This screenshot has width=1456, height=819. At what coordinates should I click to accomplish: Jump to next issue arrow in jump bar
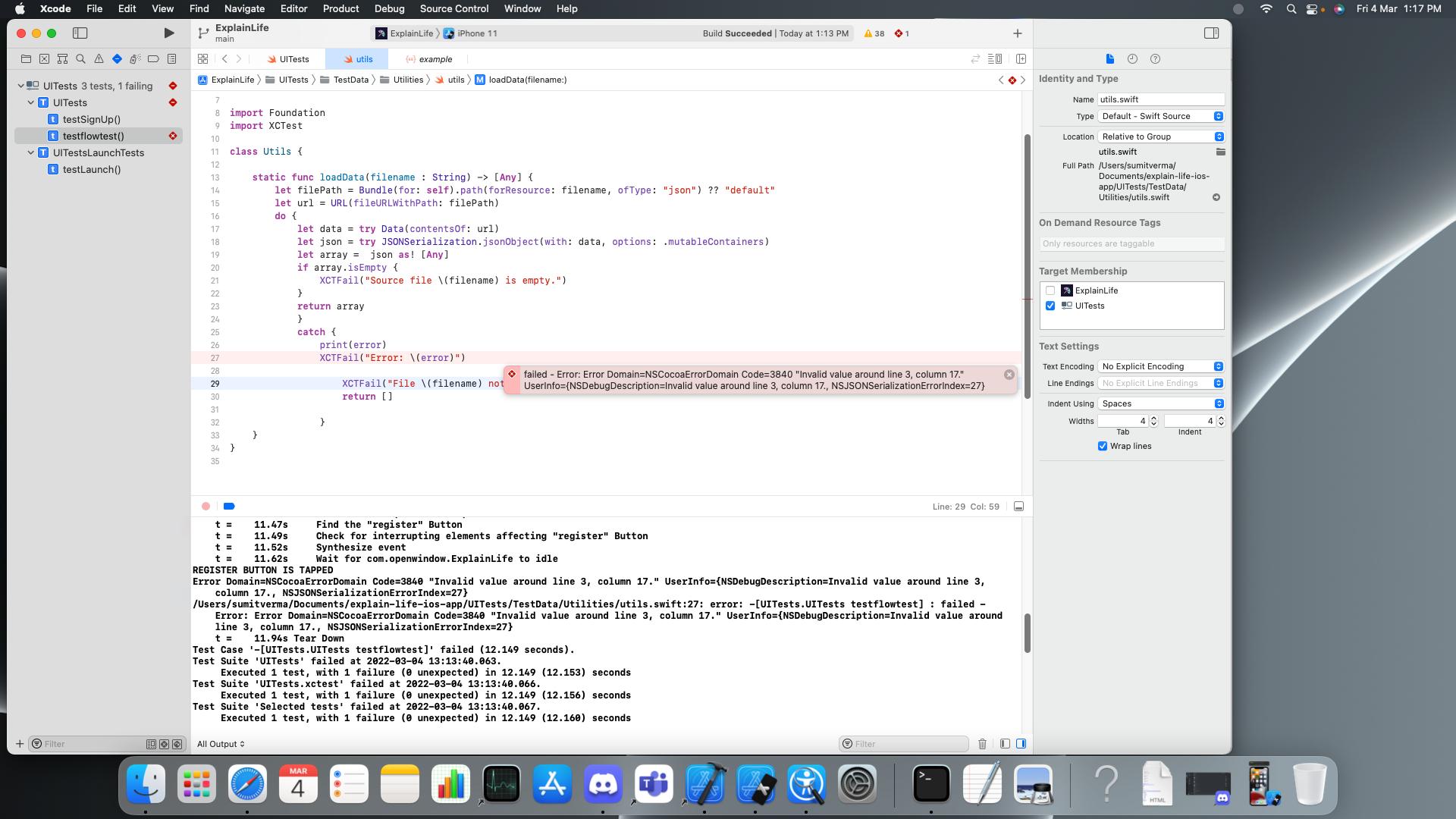tap(1022, 80)
